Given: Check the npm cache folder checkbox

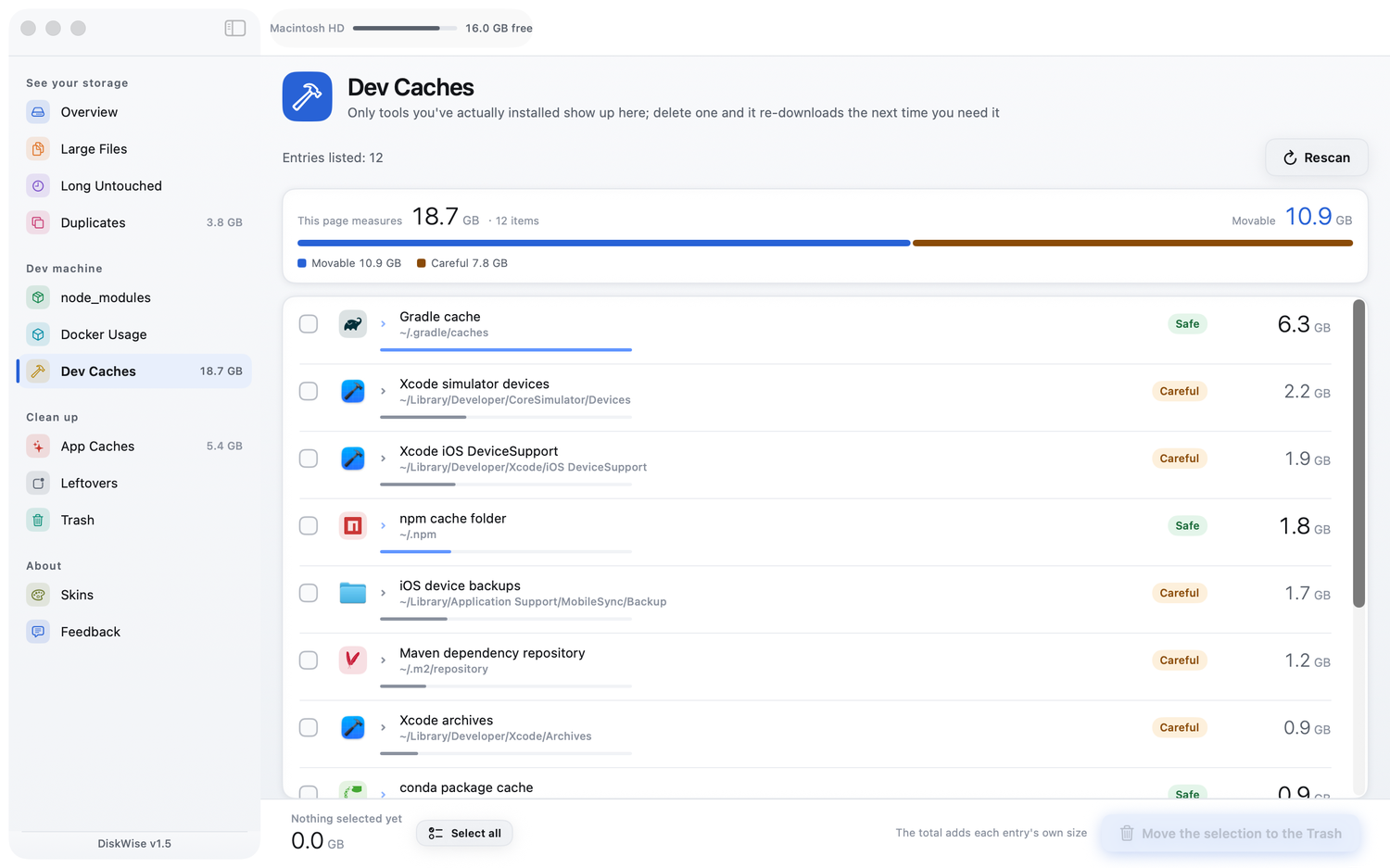Looking at the screenshot, I should coord(309,526).
